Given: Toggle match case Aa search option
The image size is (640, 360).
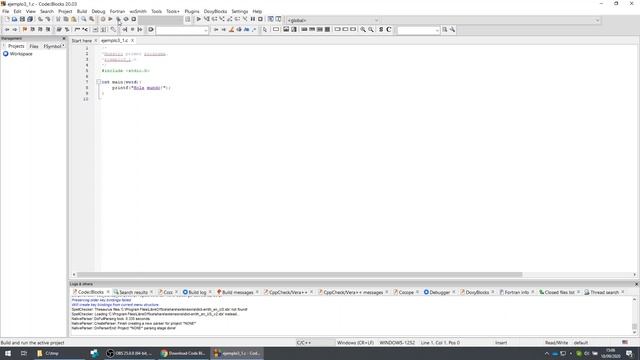Looking at the screenshot, I should tap(247, 29).
